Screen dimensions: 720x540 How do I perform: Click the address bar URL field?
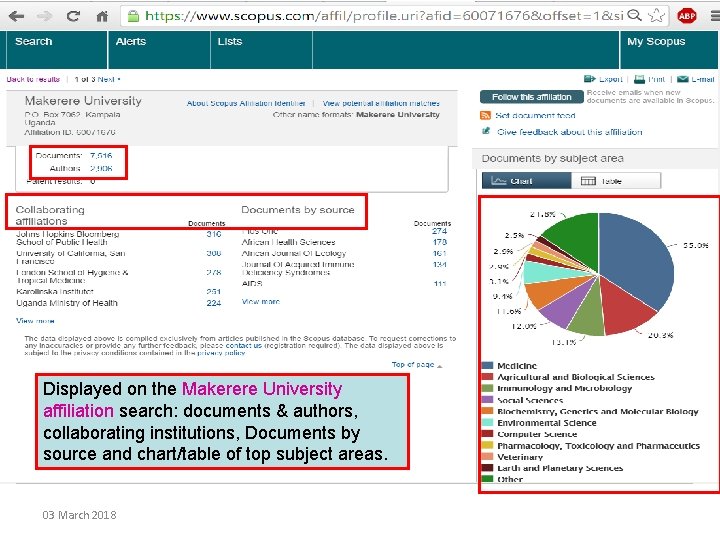tap(383, 16)
